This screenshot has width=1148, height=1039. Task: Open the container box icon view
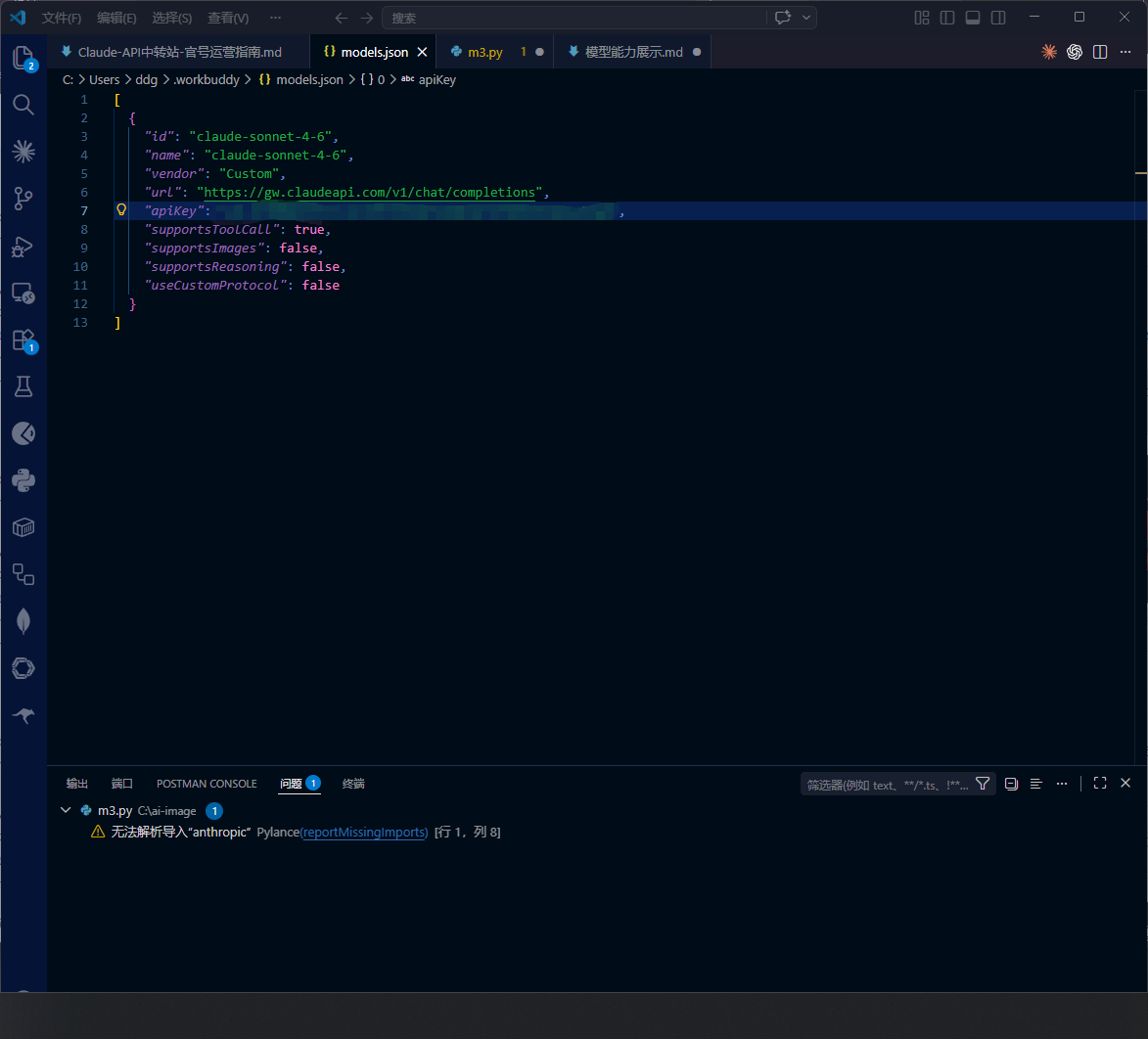point(23,527)
